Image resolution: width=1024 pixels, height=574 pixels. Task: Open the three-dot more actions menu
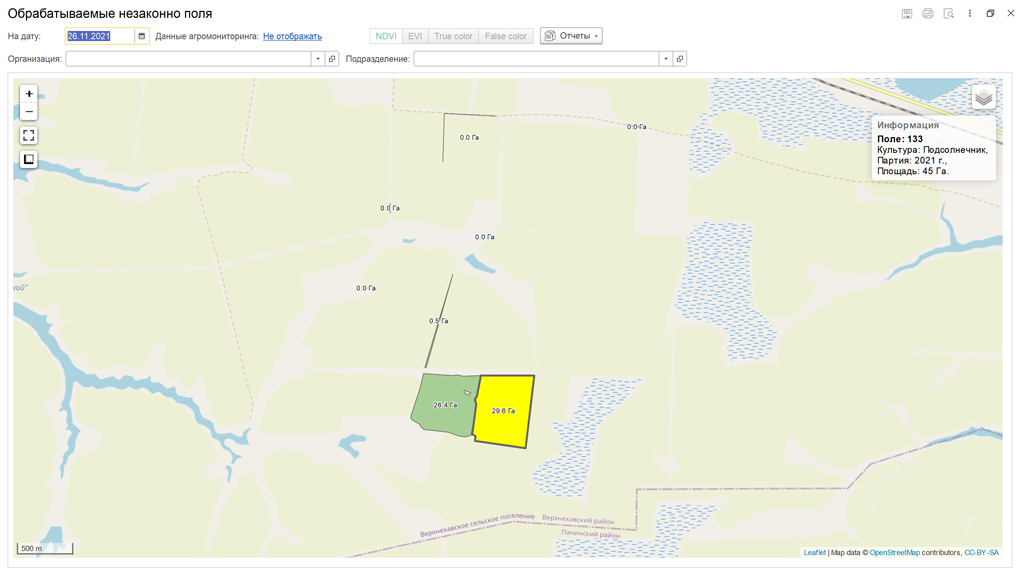970,14
